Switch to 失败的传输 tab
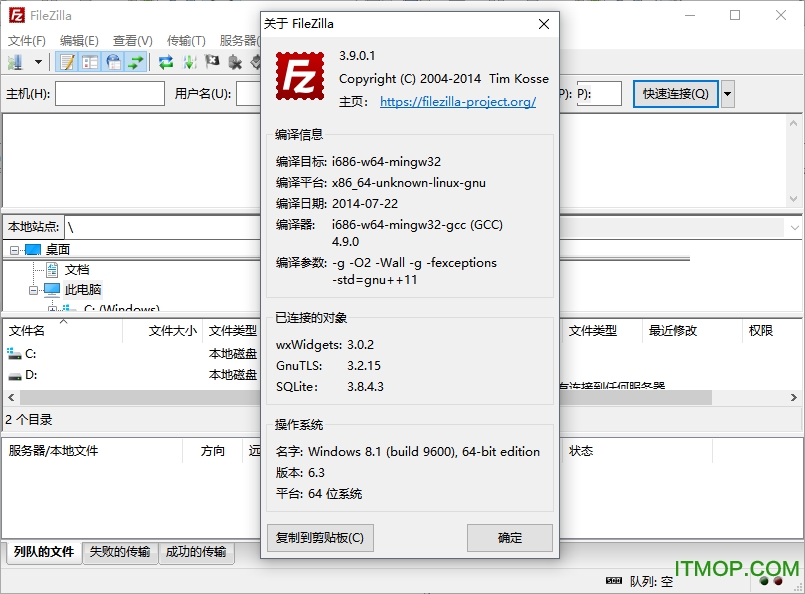Image resolution: width=805 pixels, height=594 pixels. (x=120, y=552)
